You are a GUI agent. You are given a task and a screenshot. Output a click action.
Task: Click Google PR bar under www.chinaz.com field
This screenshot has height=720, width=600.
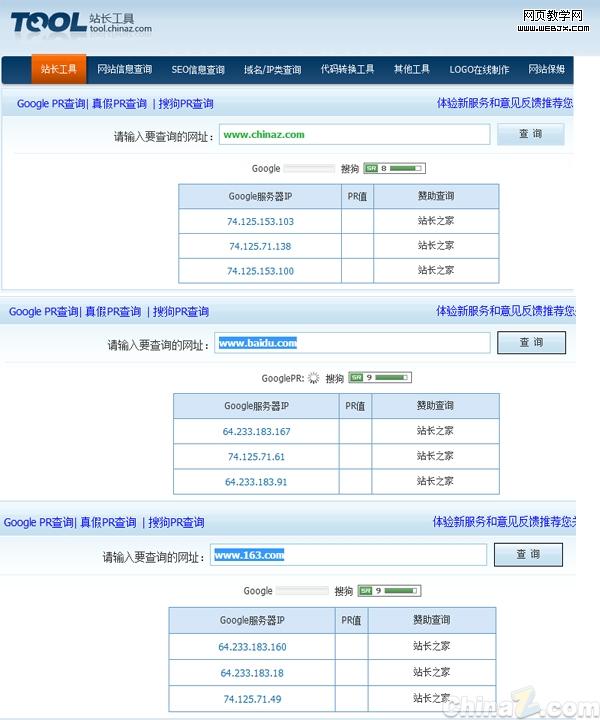(x=309, y=169)
